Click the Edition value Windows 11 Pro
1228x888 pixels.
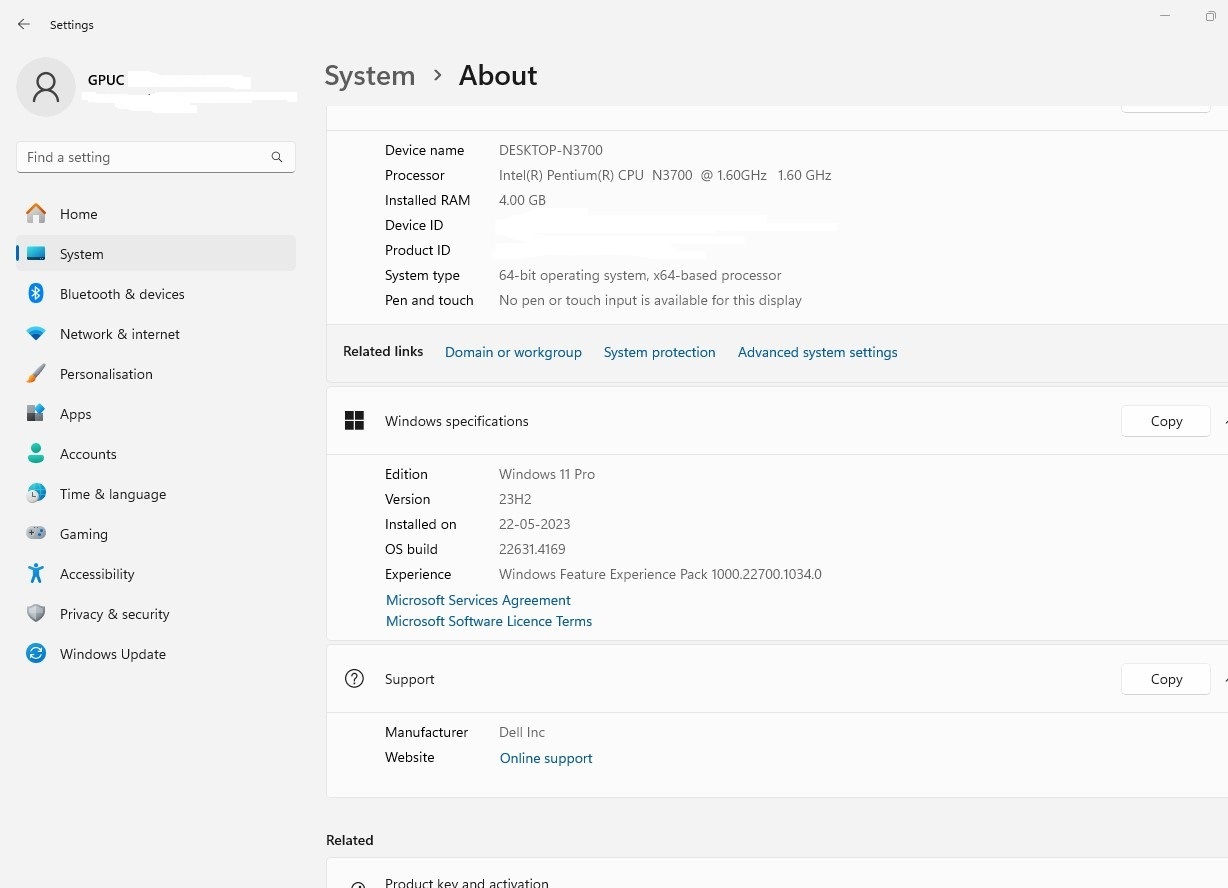547,474
